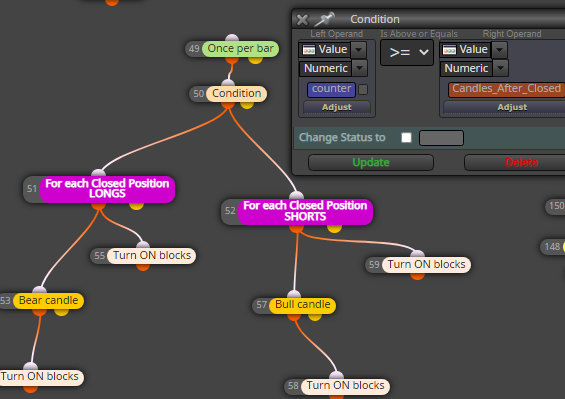Viewport: 565px width, 399px height.
Task: Click the green Update button
Action: 371,163
